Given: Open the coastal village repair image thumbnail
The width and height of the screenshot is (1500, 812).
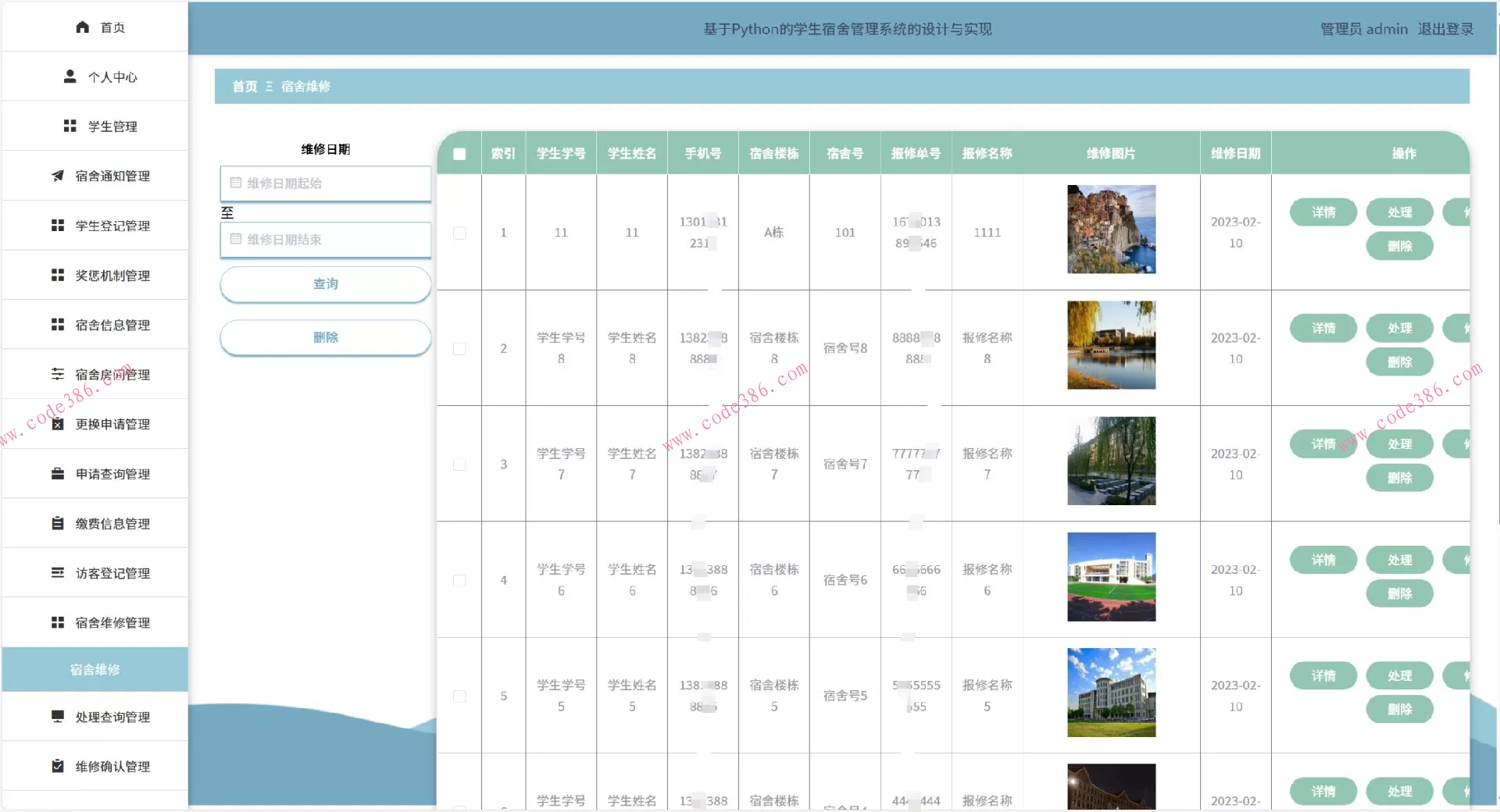Looking at the screenshot, I should point(1111,230).
